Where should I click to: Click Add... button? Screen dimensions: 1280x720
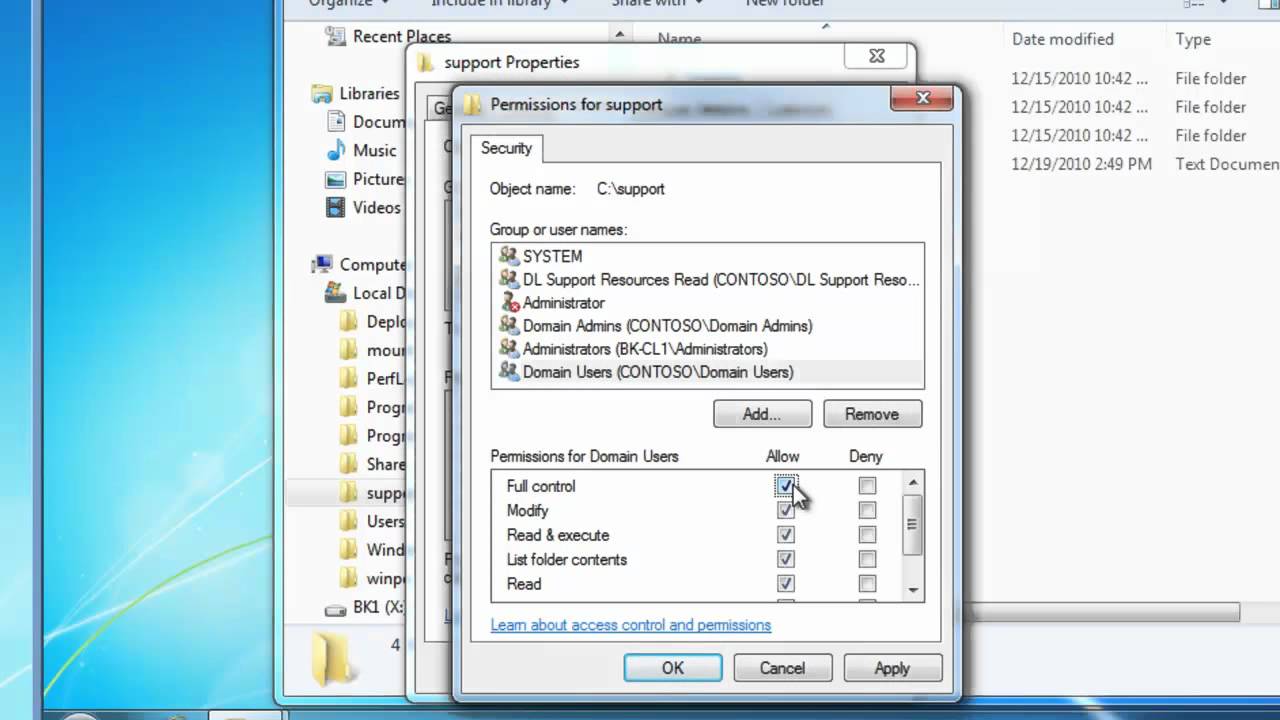[762, 414]
